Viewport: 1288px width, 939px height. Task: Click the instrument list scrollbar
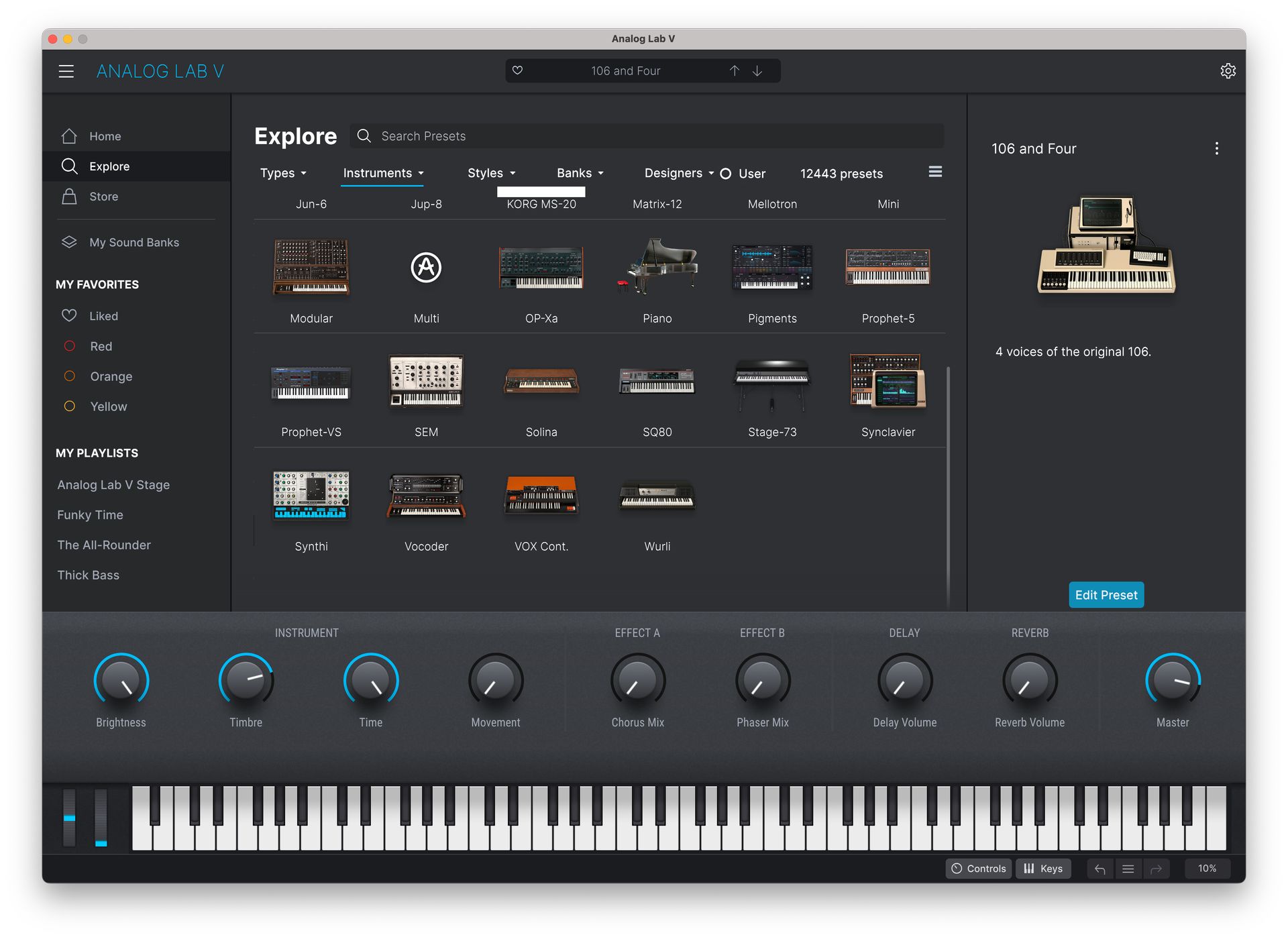tap(948, 486)
